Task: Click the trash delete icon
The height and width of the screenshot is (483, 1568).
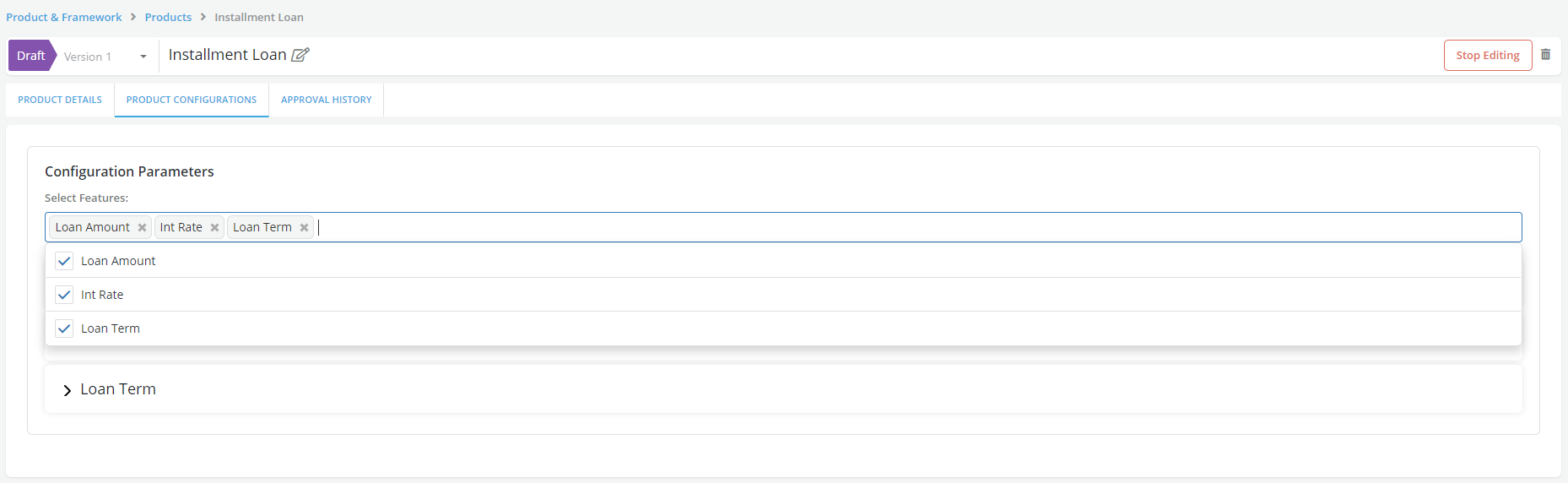Action: (1545, 55)
